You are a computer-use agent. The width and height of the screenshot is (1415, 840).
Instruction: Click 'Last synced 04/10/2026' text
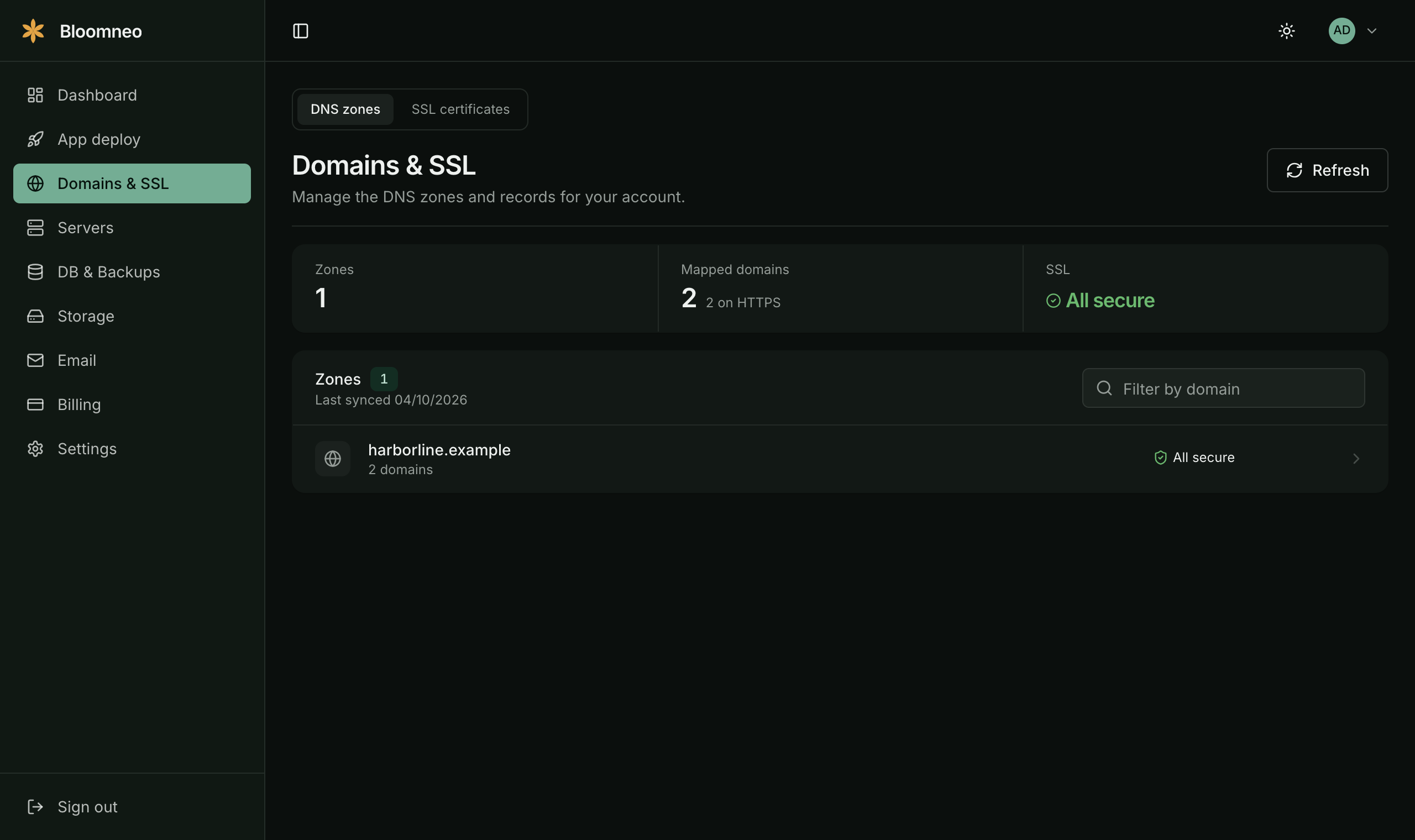(391, 400)
